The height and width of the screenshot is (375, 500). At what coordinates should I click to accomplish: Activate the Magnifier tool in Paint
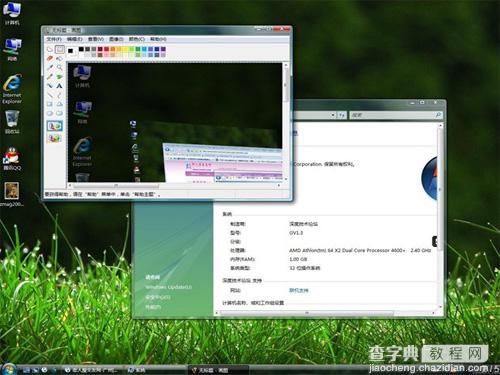[x=59, y=68]
